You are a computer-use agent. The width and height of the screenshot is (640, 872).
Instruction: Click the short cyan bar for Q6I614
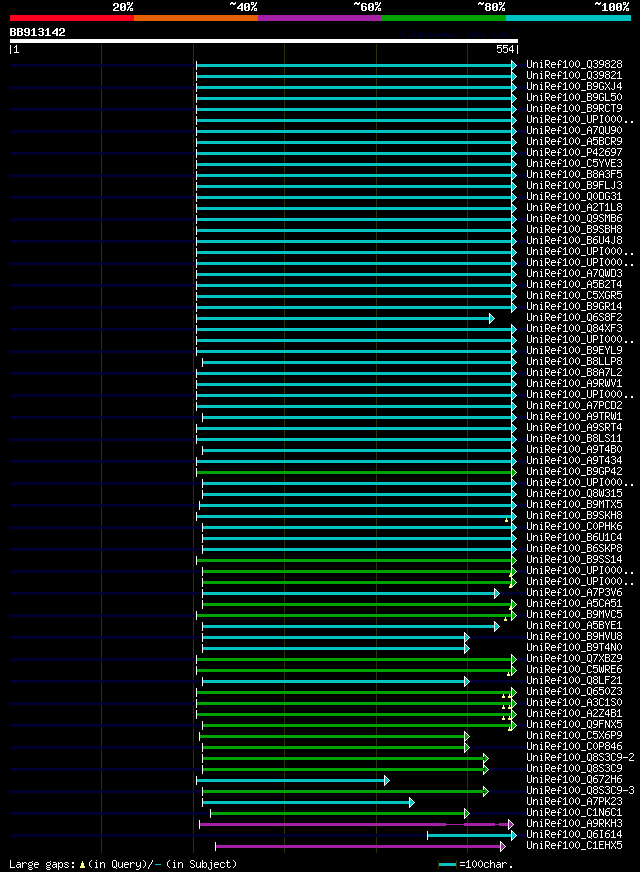click(x=472, y=836)
